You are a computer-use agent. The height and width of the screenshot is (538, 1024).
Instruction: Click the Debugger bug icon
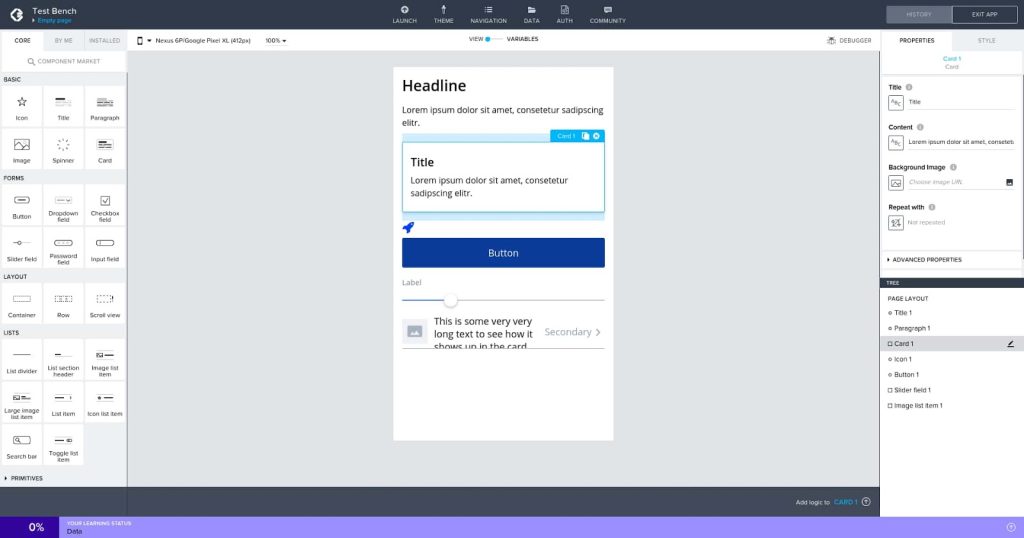831,40
